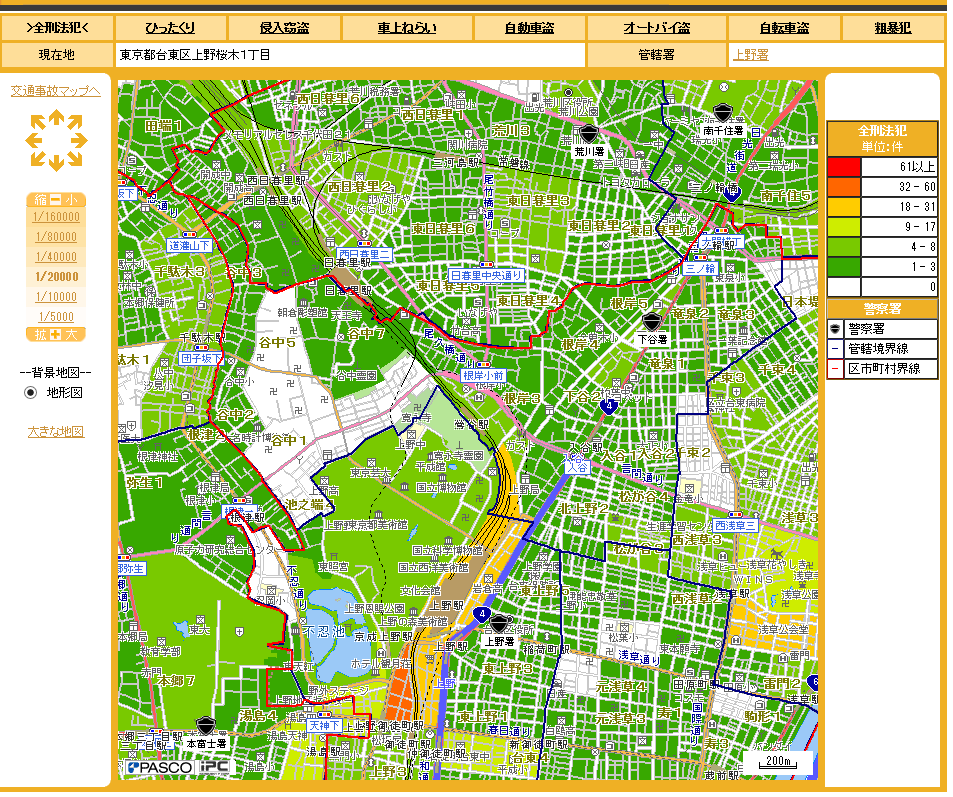Pan the map west with left arrow
The width and height of the screenshot is (953, 797).
coord(34,140)
